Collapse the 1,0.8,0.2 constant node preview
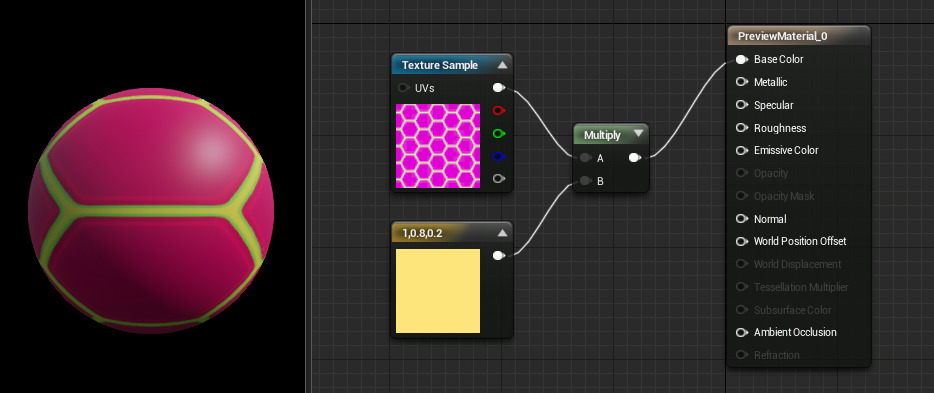 coord(502,233)
